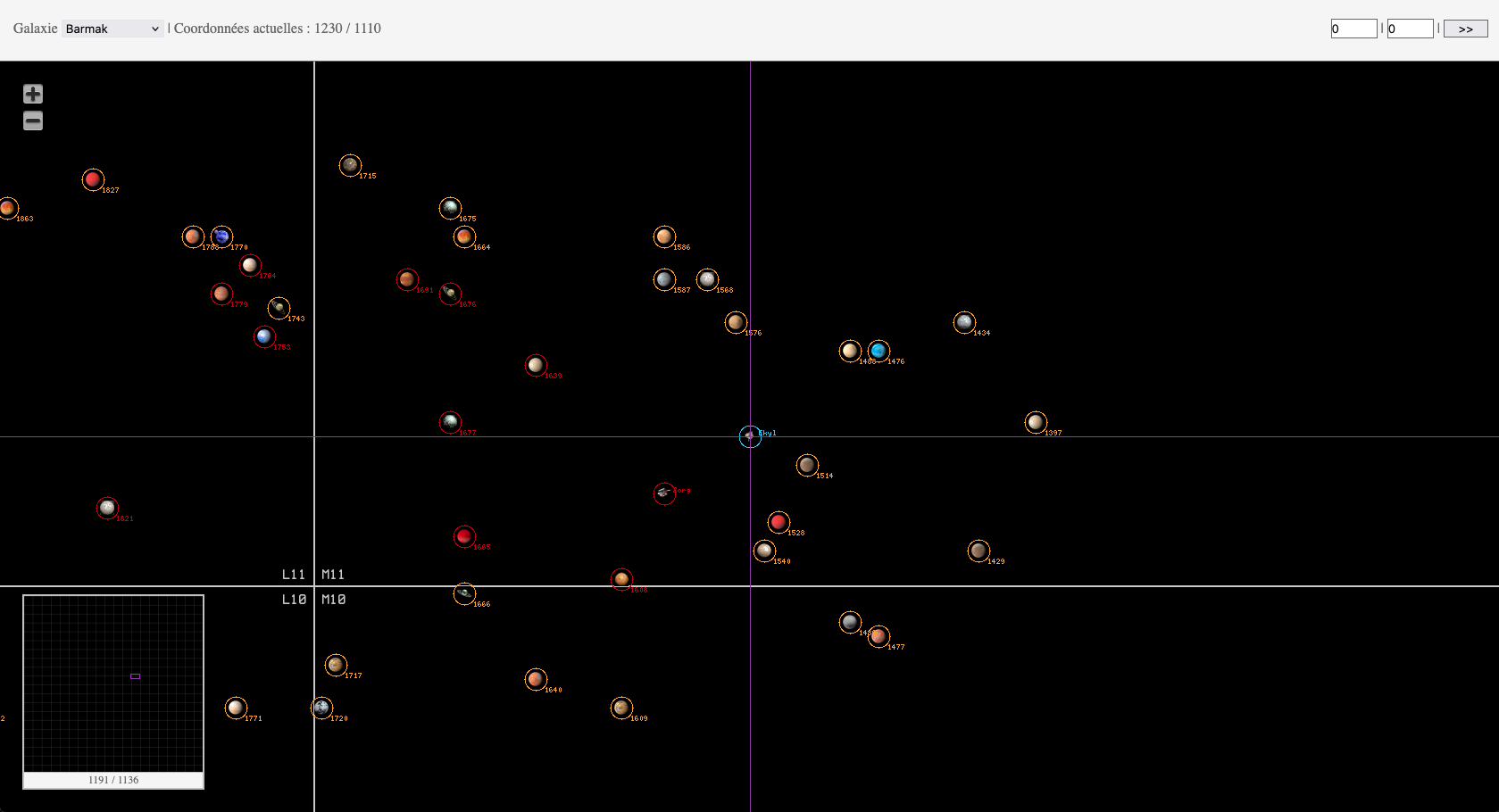Click the 1191 / 1136 minimap coordinates
The image size is (1499, 812).
113,780
